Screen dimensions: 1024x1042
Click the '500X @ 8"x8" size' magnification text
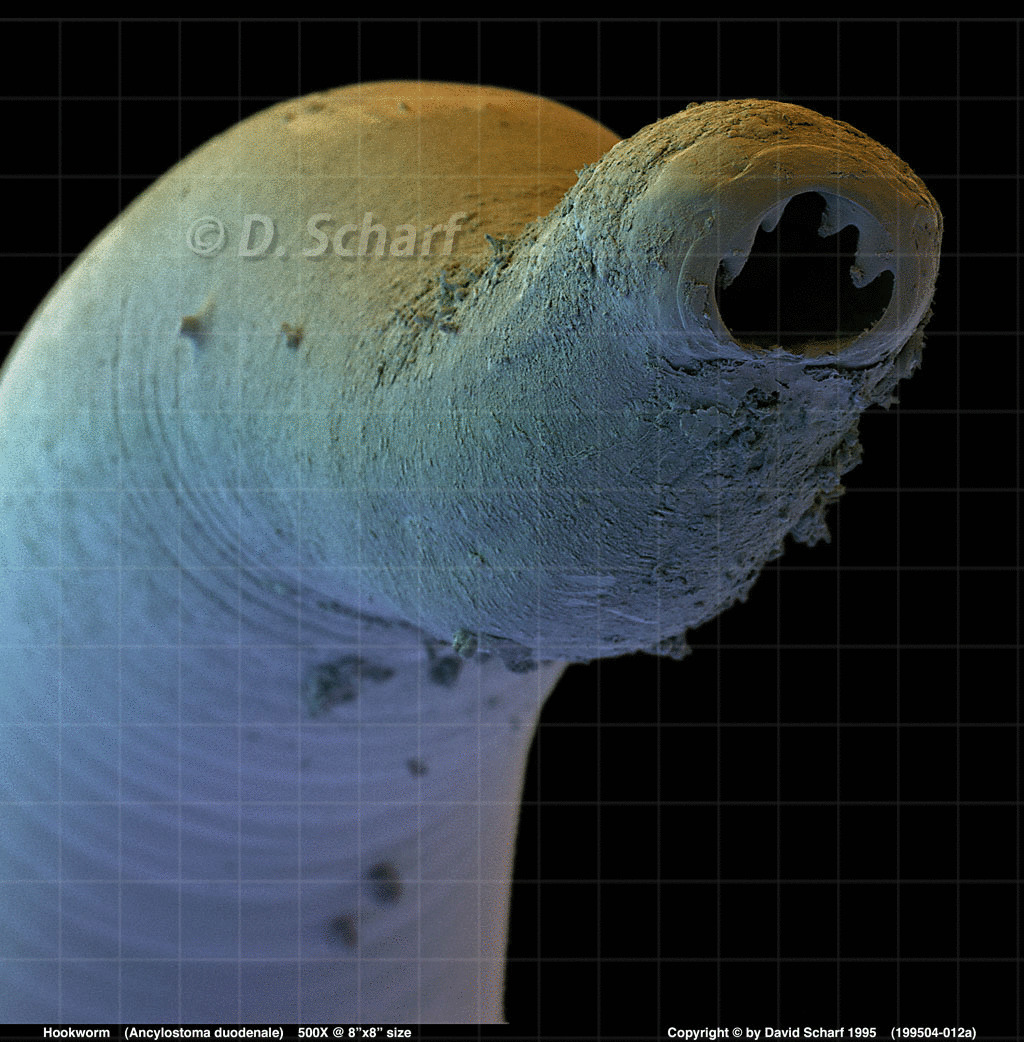pos(354,1033)
